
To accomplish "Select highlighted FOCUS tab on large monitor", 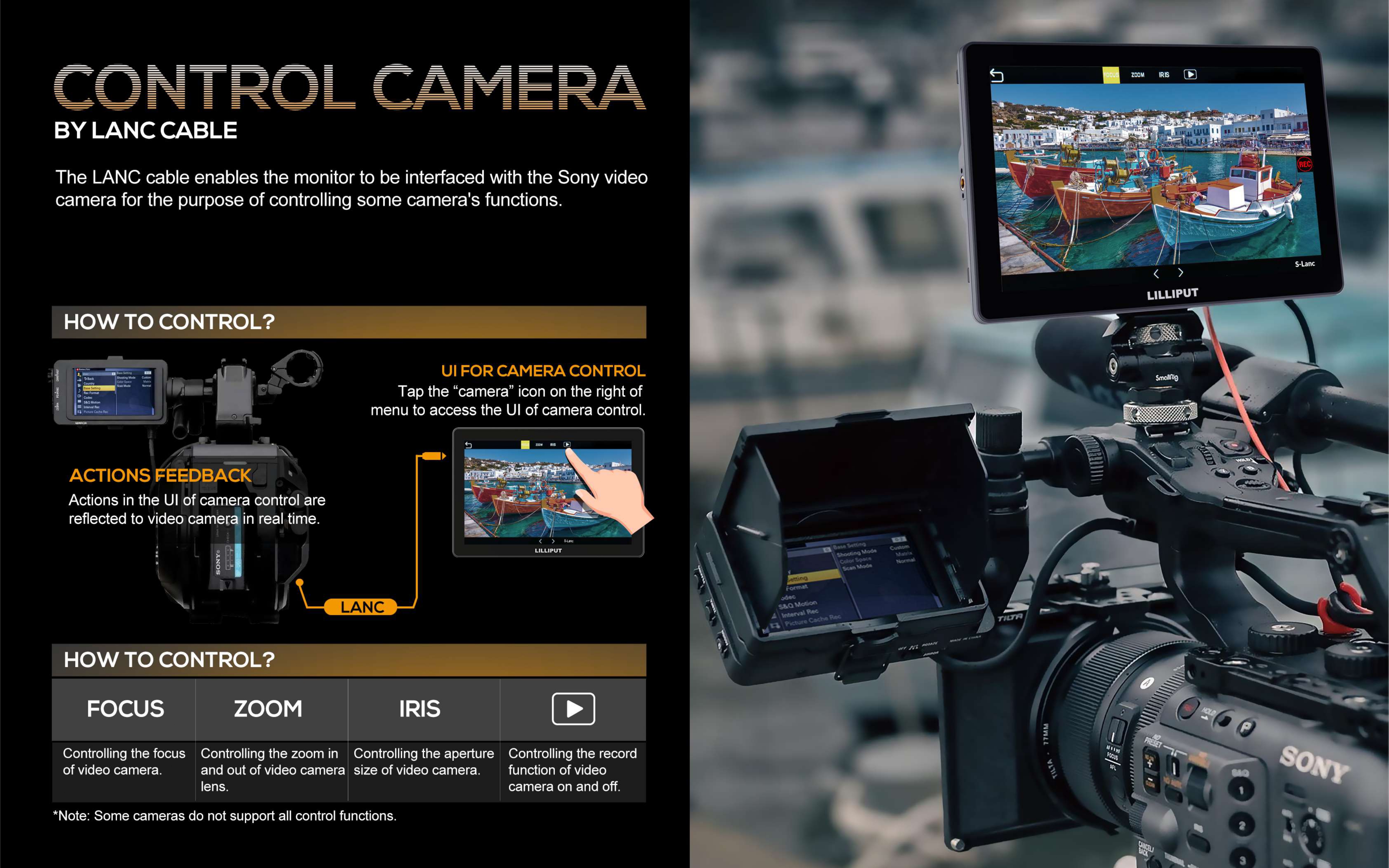I will point(1111,75).
